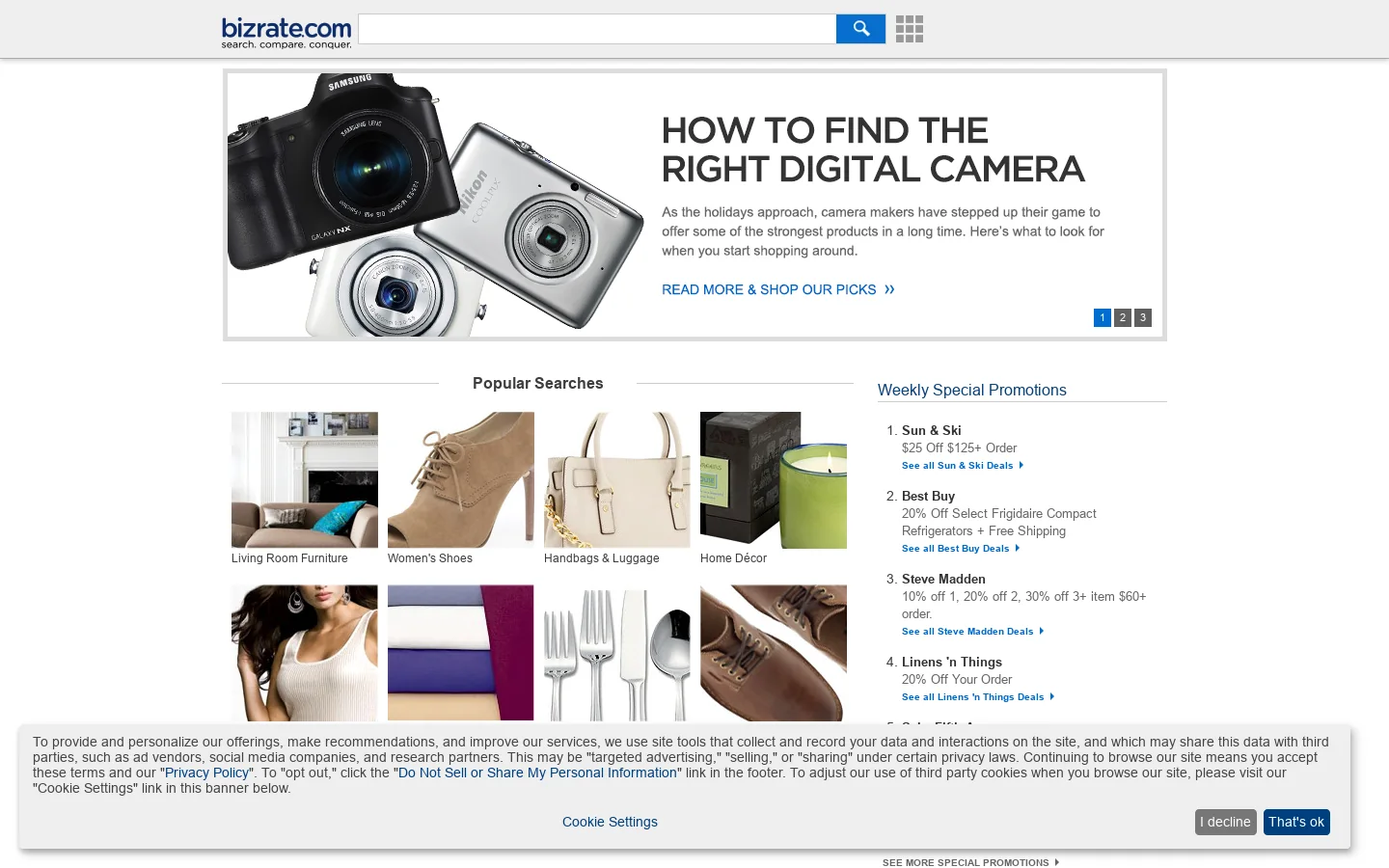Open Privacy Policy link in cookie banner

(206, 773)
